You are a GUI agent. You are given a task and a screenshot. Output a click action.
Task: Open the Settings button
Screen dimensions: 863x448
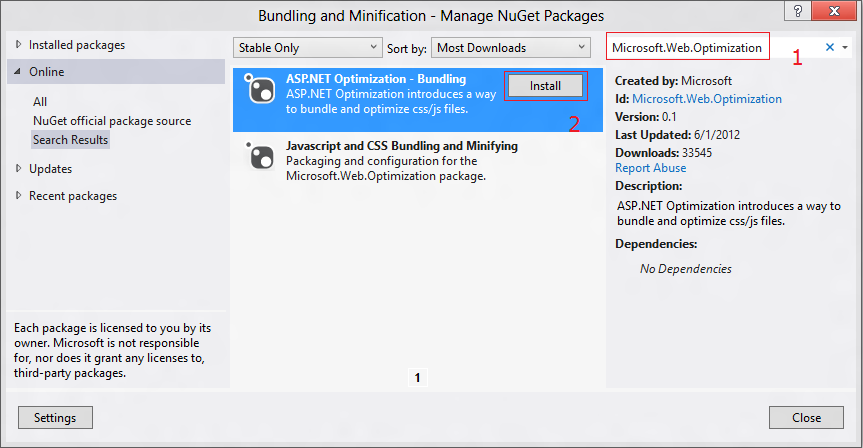click(55, 418)
